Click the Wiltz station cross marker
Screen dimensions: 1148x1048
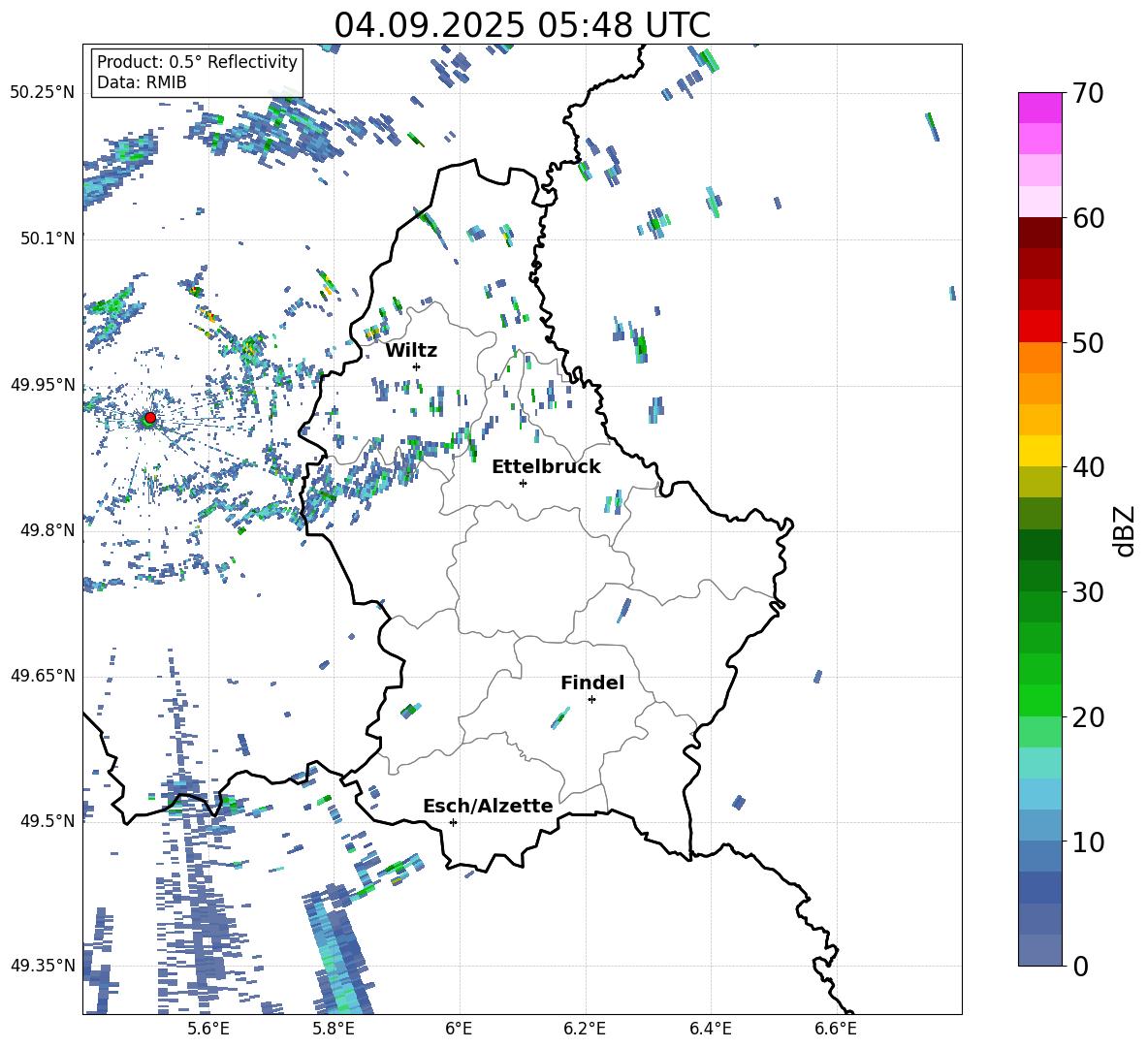417,366
